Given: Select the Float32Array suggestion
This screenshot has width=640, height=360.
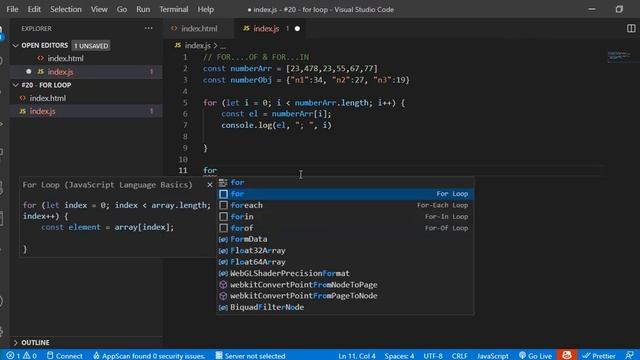Looking at the screenshot, I should click(345, 251).
